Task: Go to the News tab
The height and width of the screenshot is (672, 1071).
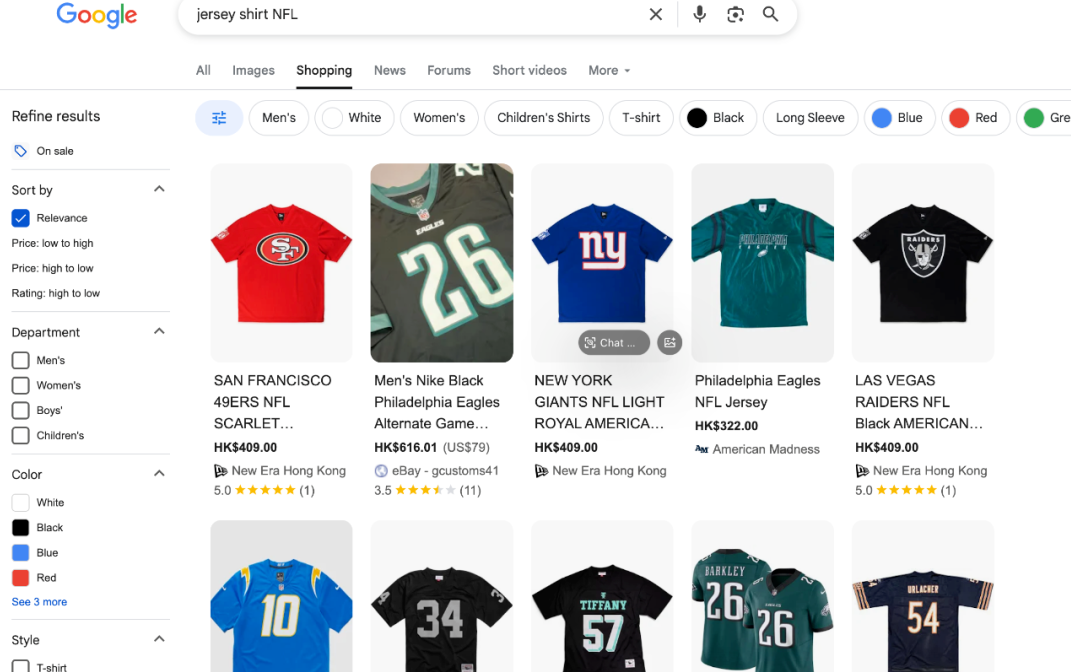Action: tap(389, 70)
